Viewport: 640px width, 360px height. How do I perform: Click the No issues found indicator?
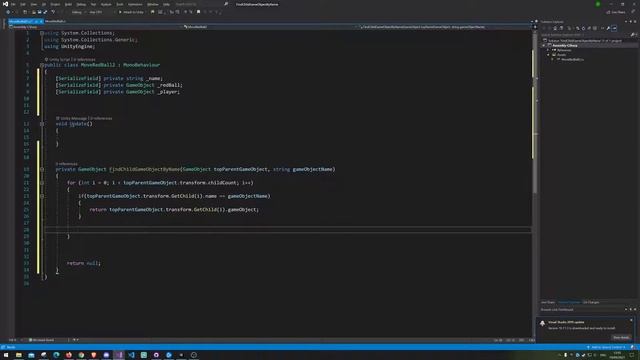pyautogui.click(x=42, y=340)
